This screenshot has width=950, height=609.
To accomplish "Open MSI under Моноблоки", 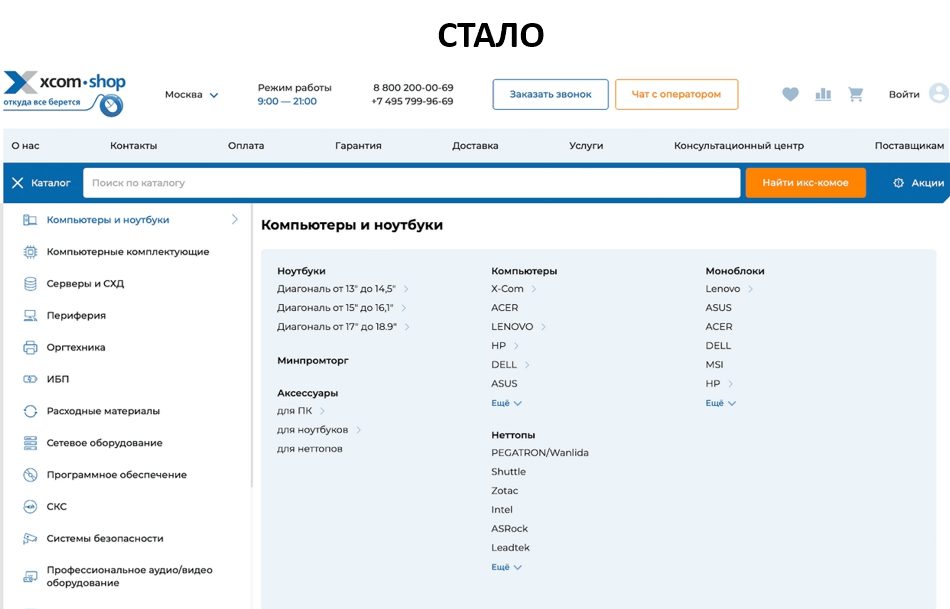I will click(x=714, y=365).
